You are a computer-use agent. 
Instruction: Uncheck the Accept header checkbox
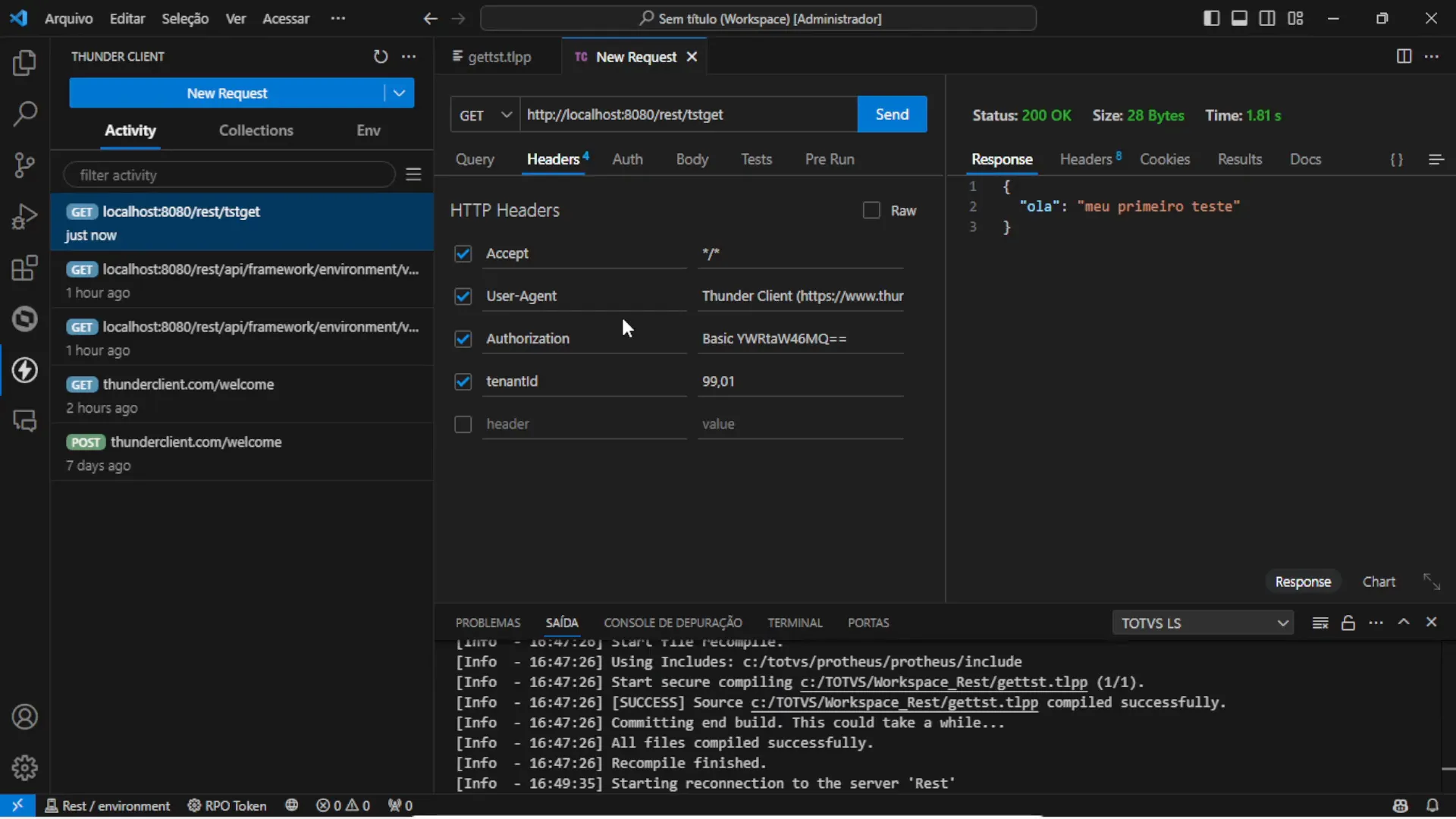[x=463, y=254]
